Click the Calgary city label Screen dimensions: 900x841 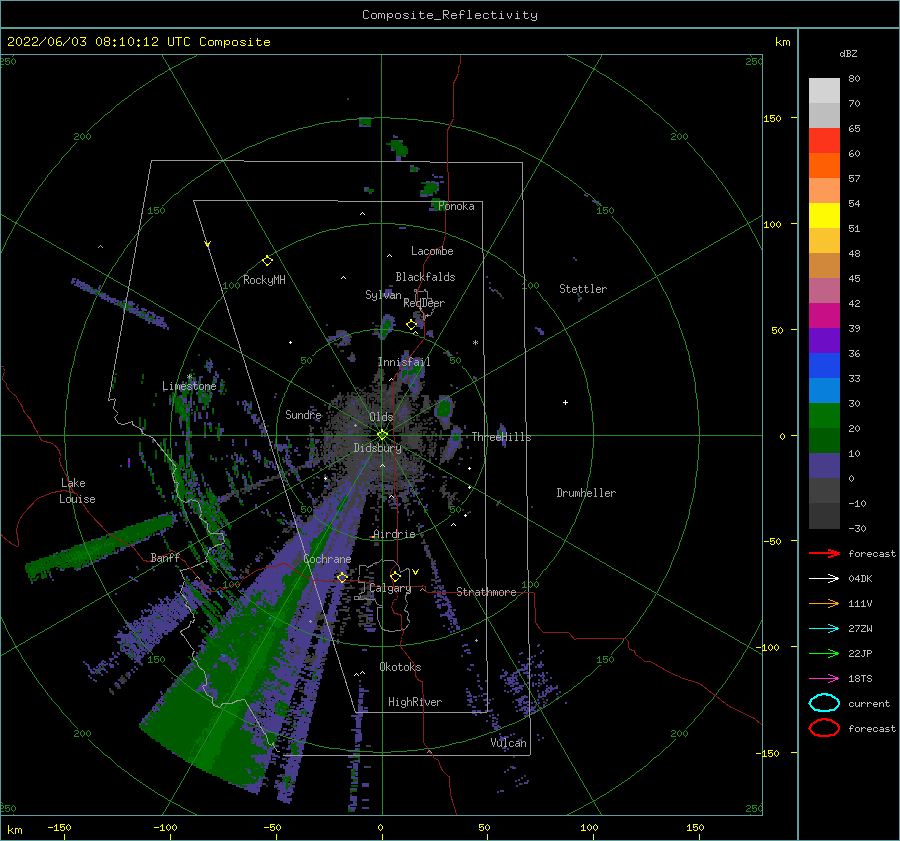[390, 588]
